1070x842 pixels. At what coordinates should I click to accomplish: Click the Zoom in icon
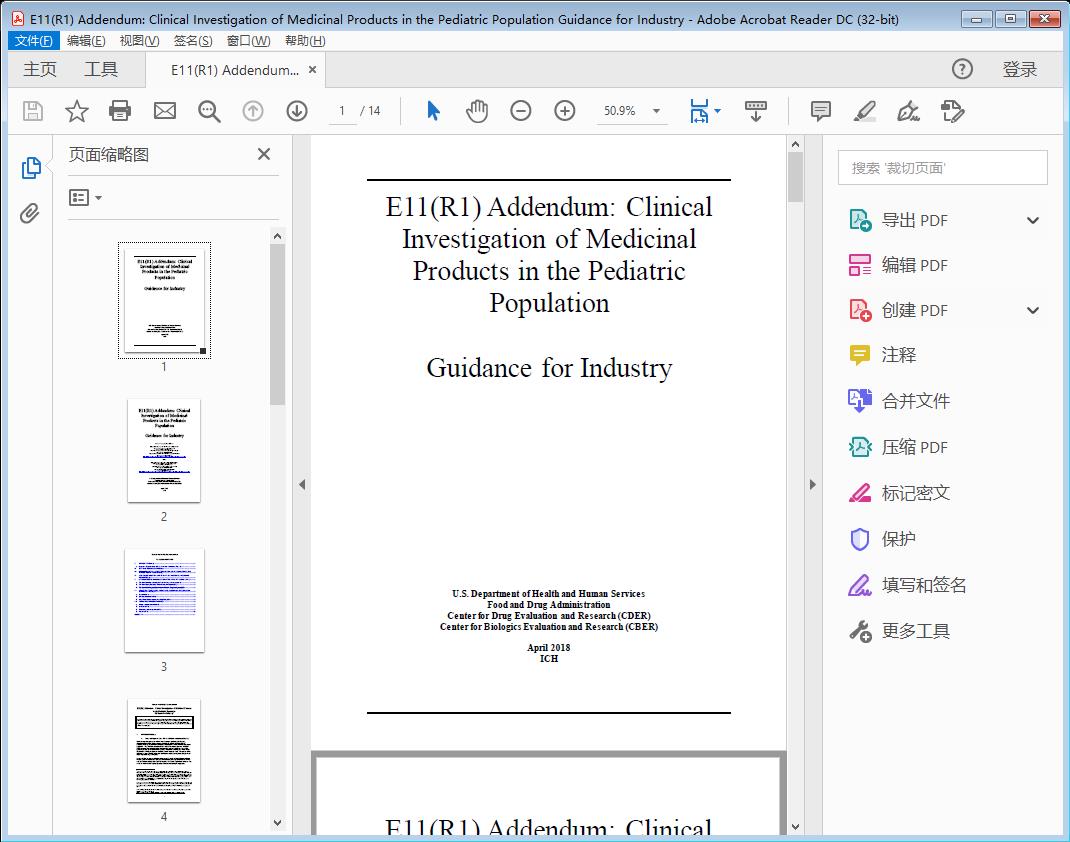point(565,111)
